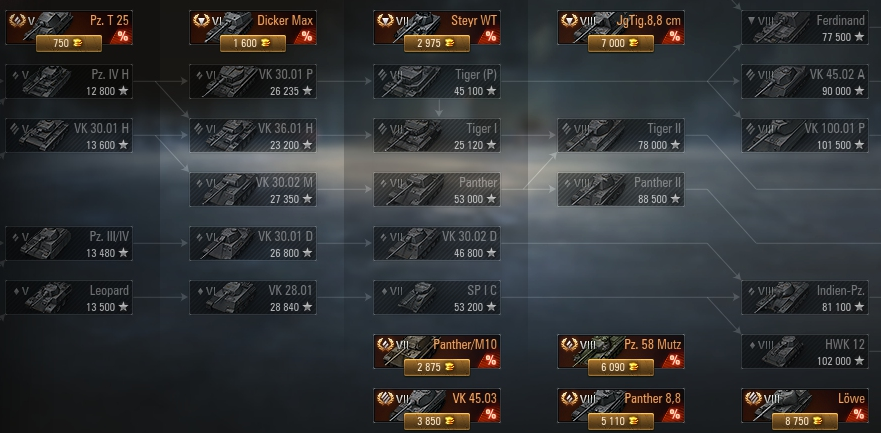Click the Panther/M10 premium tank card

[x=437, y=352]
